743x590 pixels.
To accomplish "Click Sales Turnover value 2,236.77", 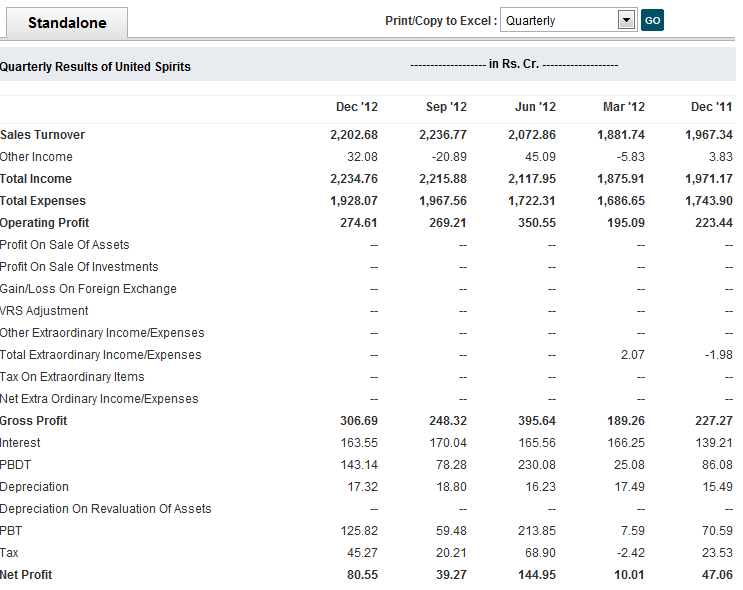I will pos(443,135).
